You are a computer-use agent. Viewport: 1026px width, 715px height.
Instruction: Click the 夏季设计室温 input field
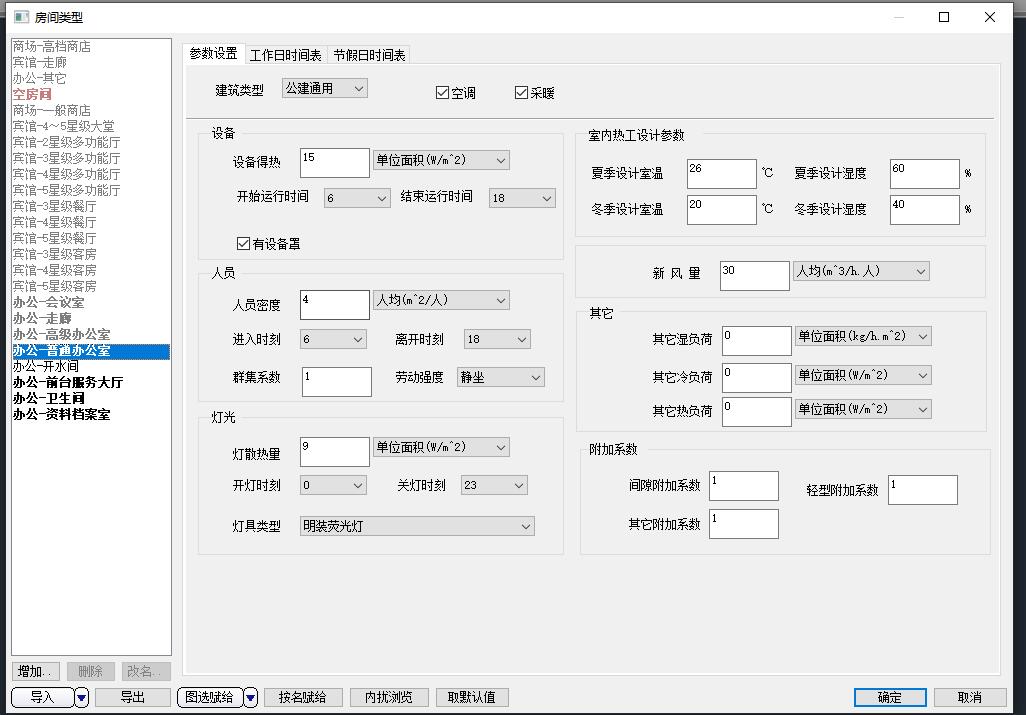721,174
